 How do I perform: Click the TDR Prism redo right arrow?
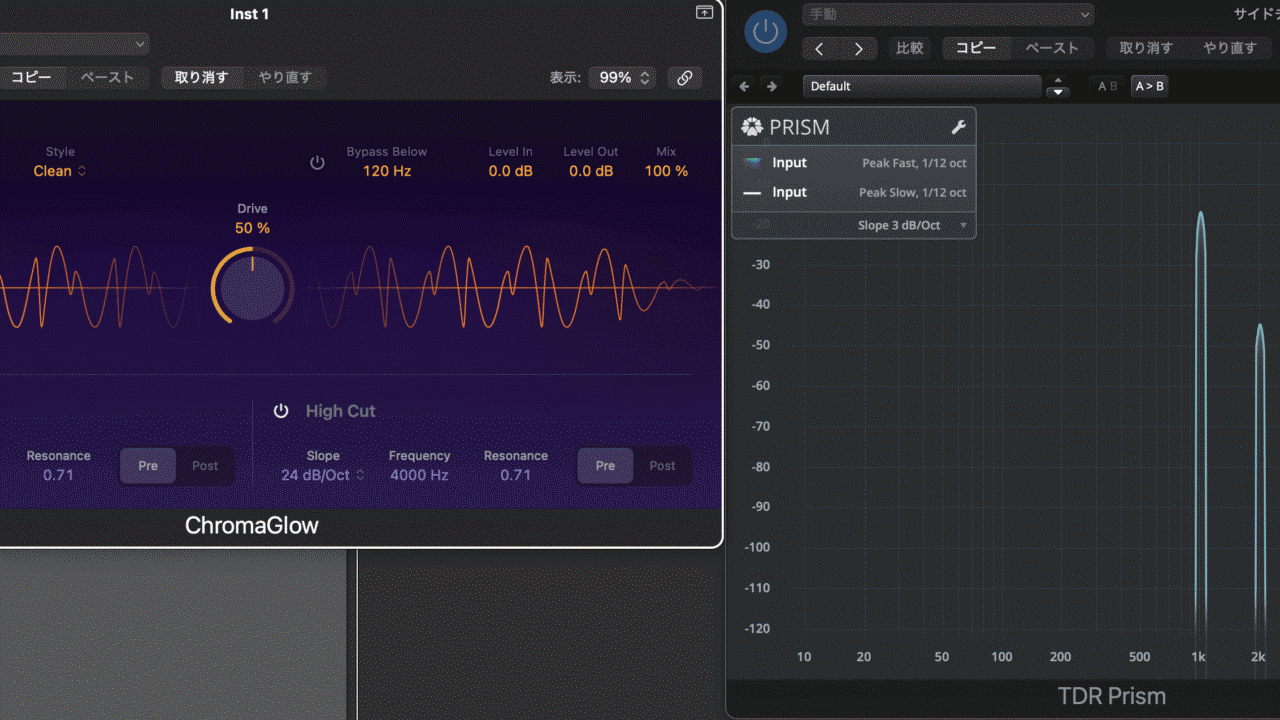pyautogui.click(x=771, y=87)
